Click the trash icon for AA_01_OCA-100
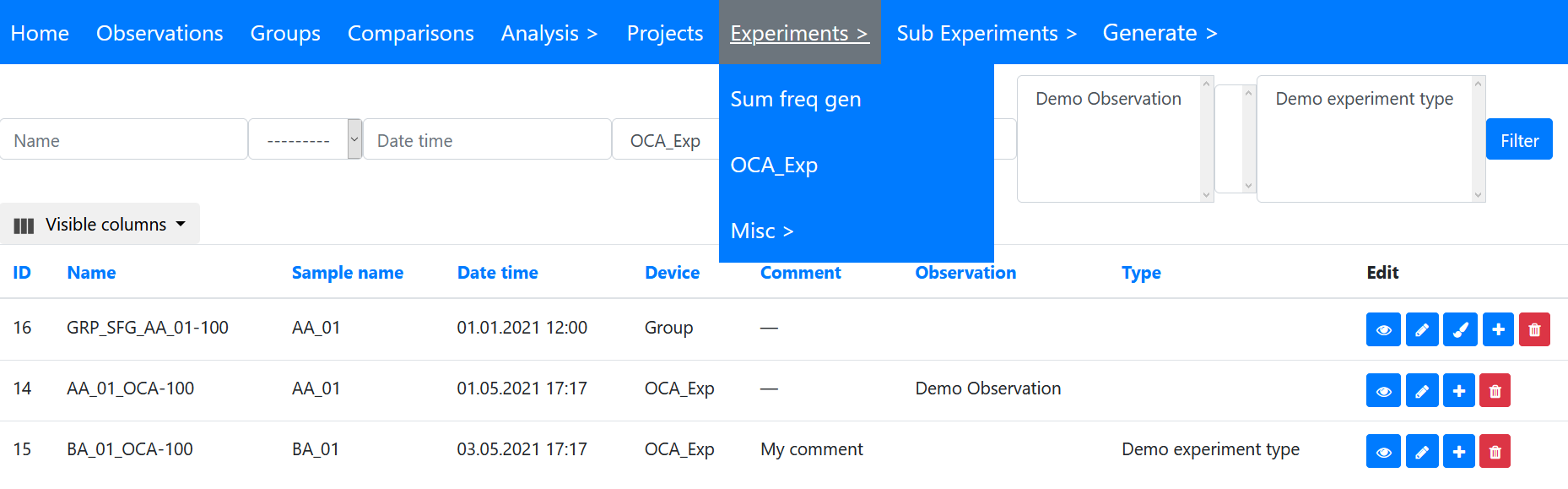The width and height of the screenshot is (1568, 489). [x=1495, y=391]
